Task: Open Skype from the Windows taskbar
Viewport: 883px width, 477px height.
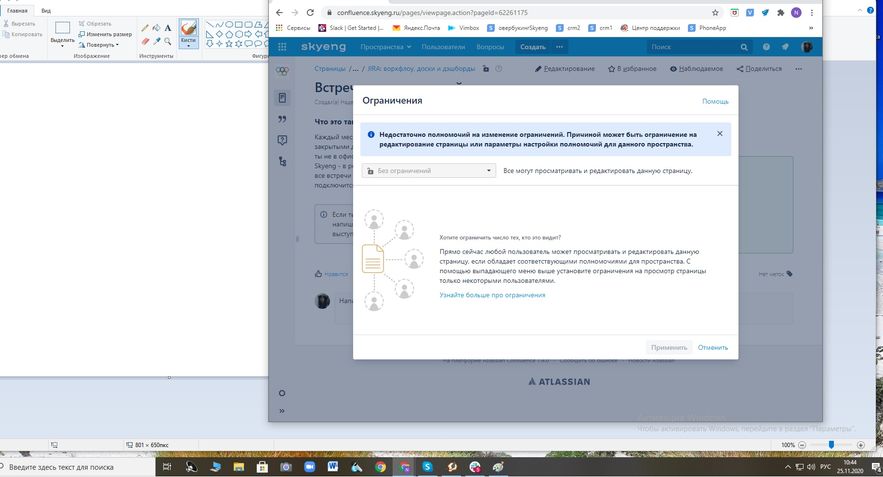Action: coord(427,467)
